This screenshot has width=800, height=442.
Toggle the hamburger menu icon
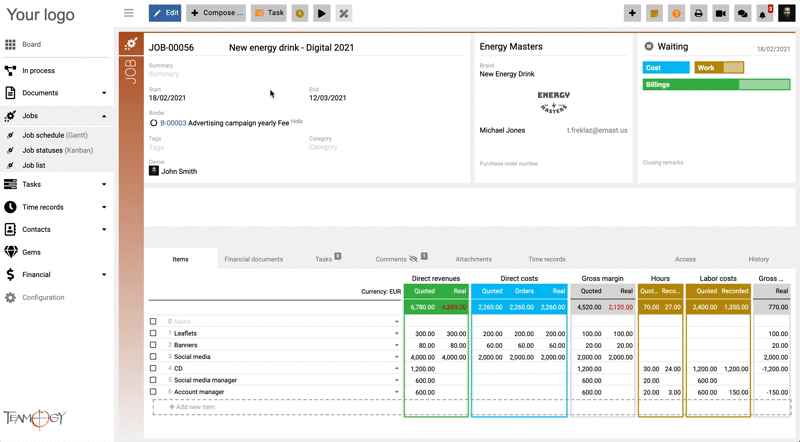129,13
